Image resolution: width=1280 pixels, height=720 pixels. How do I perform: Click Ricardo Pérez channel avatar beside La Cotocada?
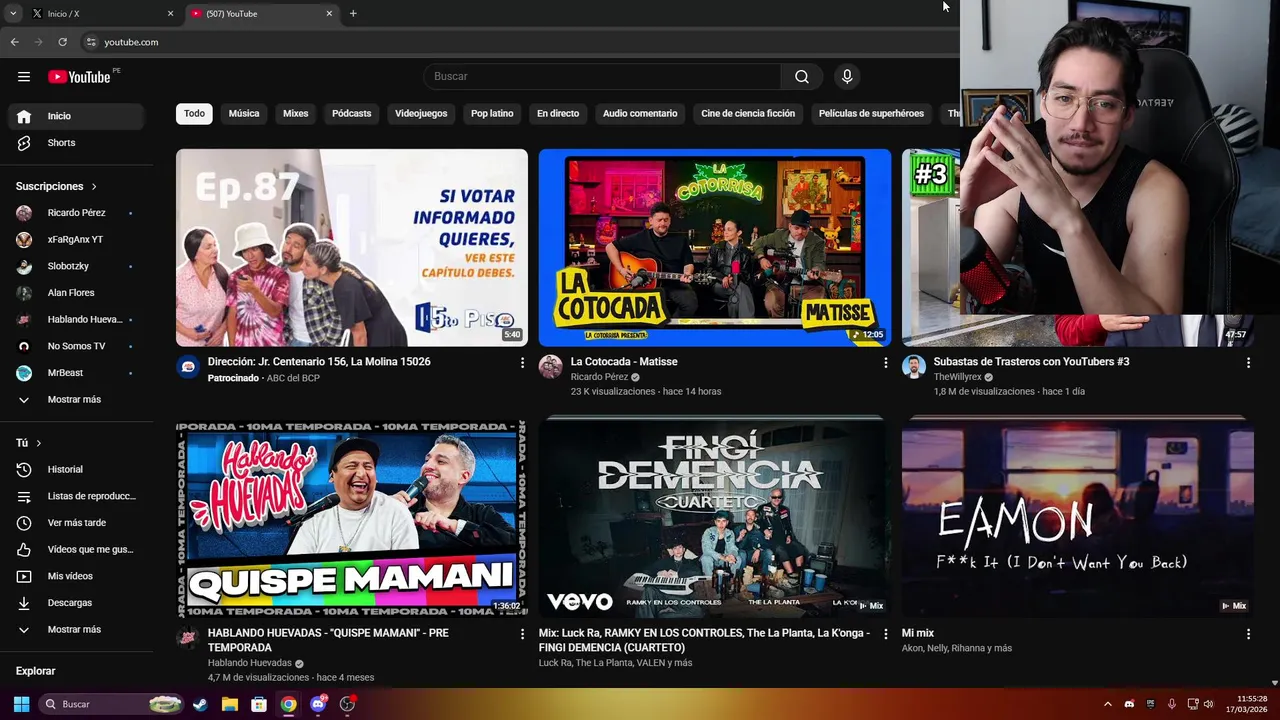pos(551,367)
